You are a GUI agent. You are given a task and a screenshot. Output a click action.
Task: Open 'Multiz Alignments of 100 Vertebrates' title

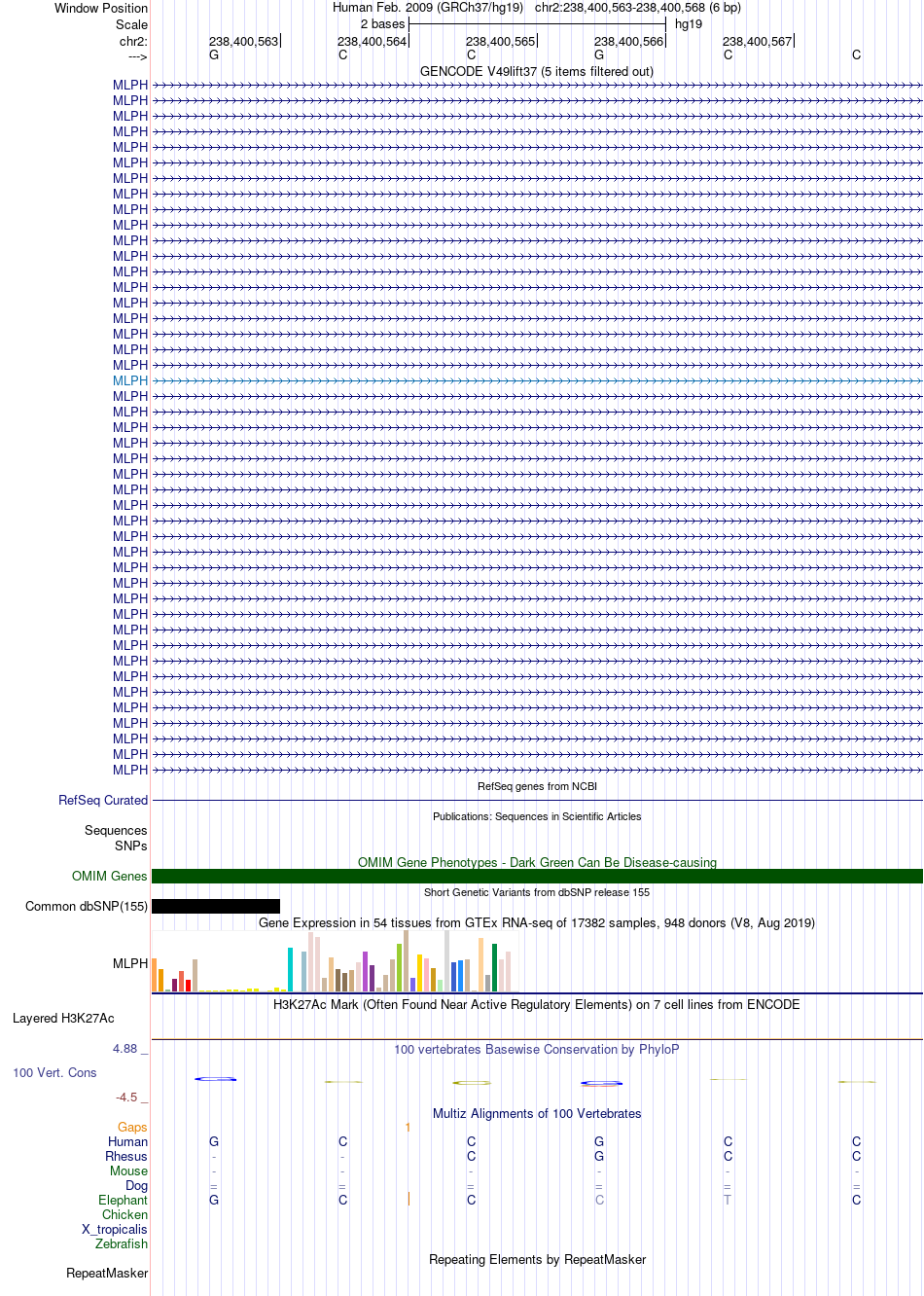pos(537,1113)
